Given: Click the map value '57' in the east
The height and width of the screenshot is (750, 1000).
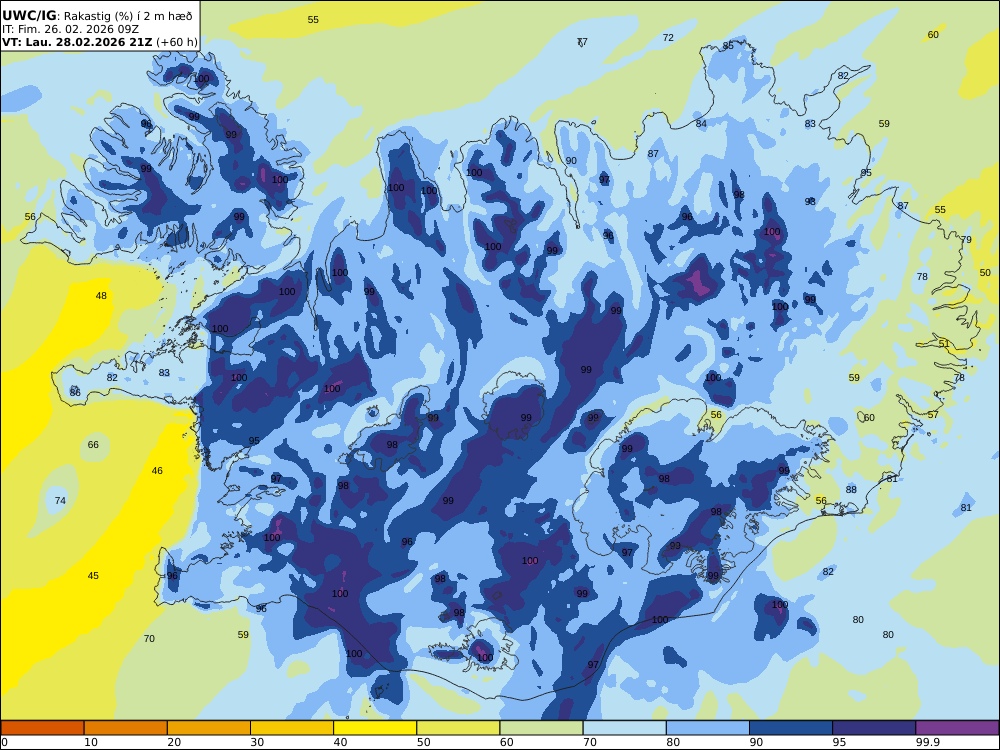Looking at the screenshot, I should 933,415.
